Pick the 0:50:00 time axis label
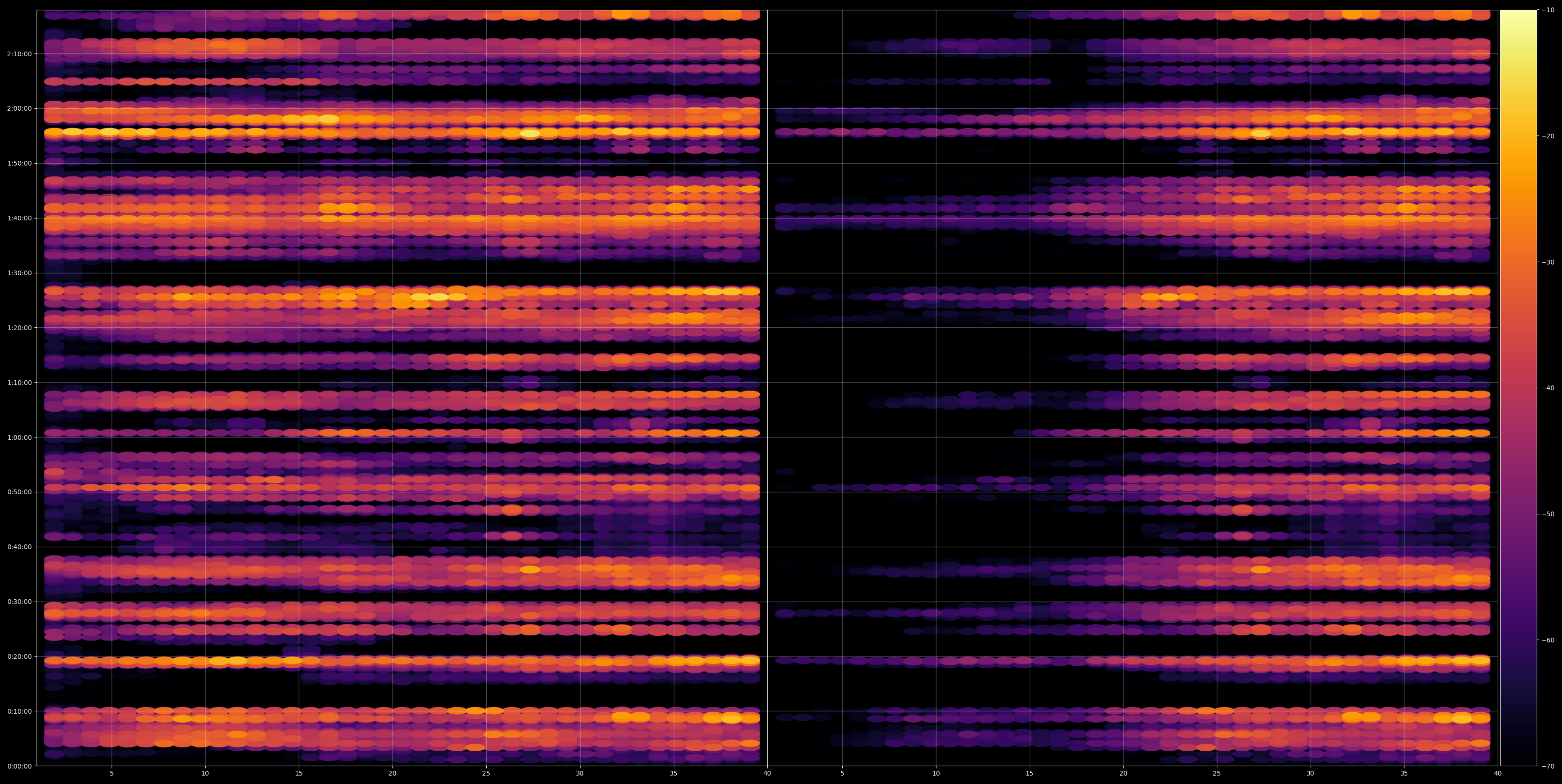Screen dimensions: 1562x784 (19, 492)
